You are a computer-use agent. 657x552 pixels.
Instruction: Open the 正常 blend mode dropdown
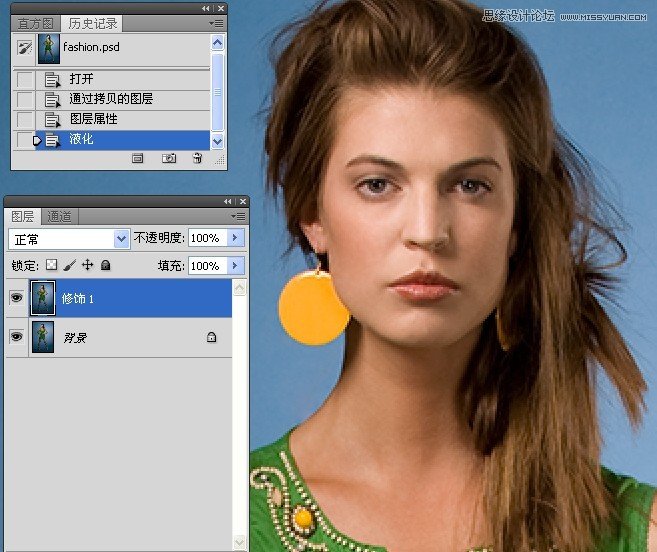(x=122, y=238)
